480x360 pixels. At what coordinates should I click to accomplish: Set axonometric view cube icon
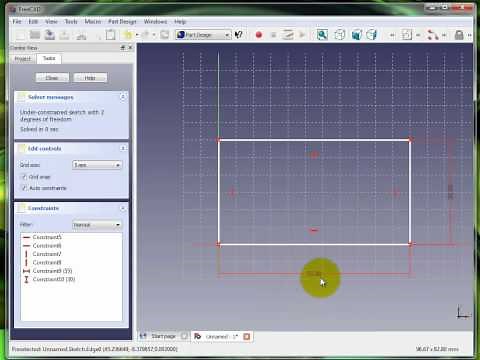pyautogui.click(x=339, y=35)
